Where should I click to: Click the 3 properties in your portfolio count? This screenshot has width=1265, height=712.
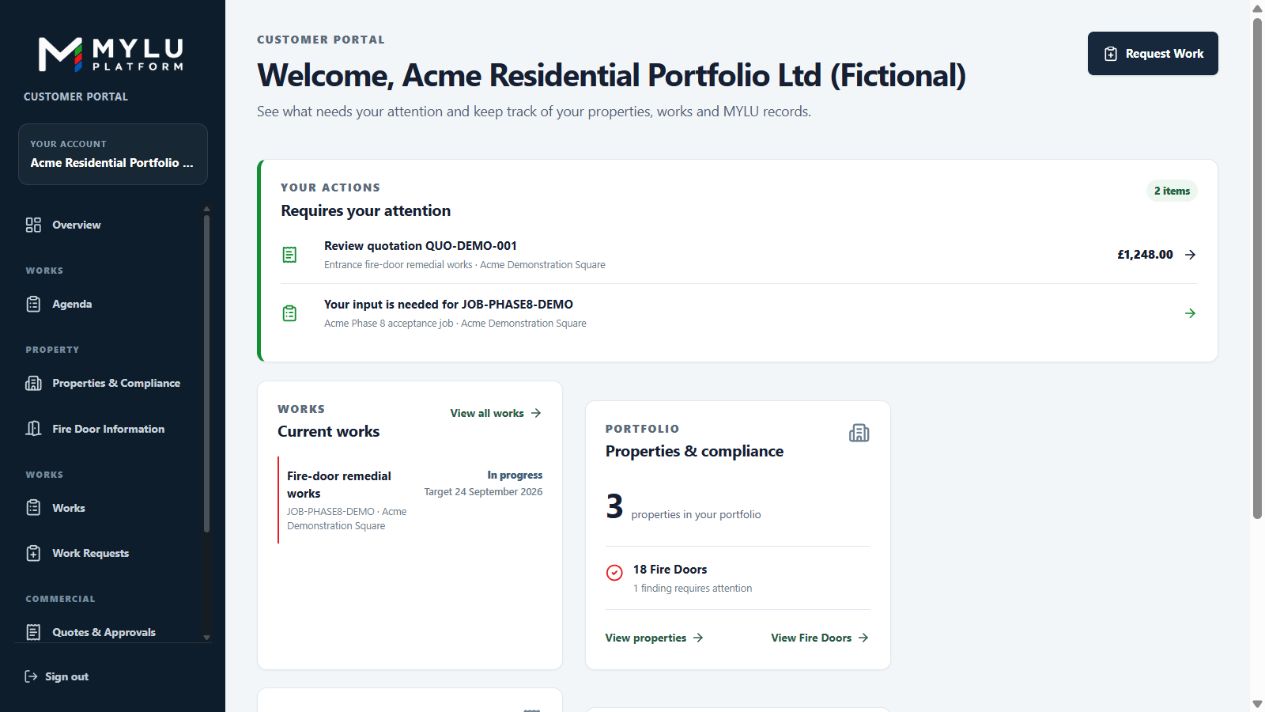click(683, 508)
